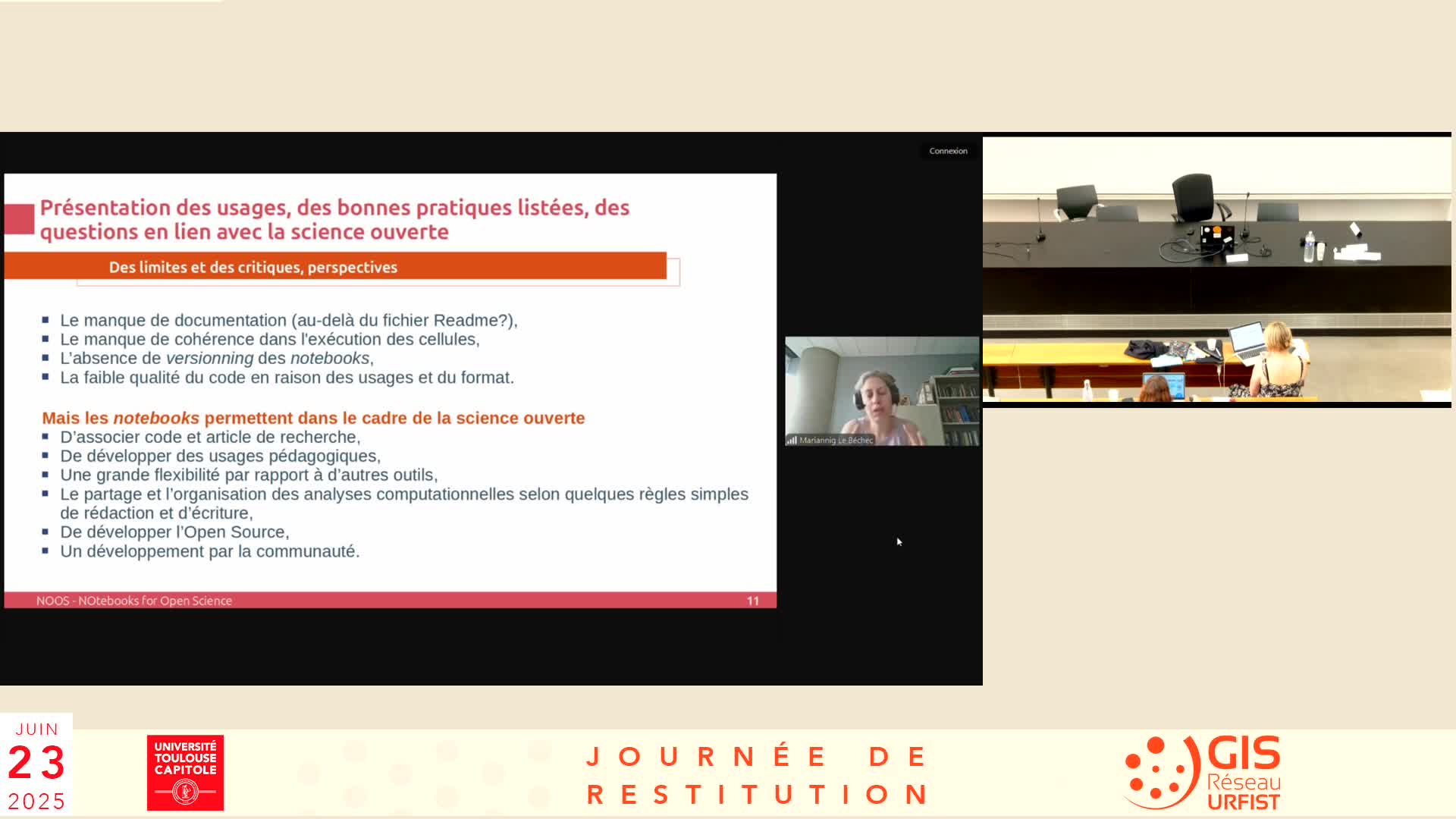Click the Université Toulouse Capitole logo

click(185, 772)
